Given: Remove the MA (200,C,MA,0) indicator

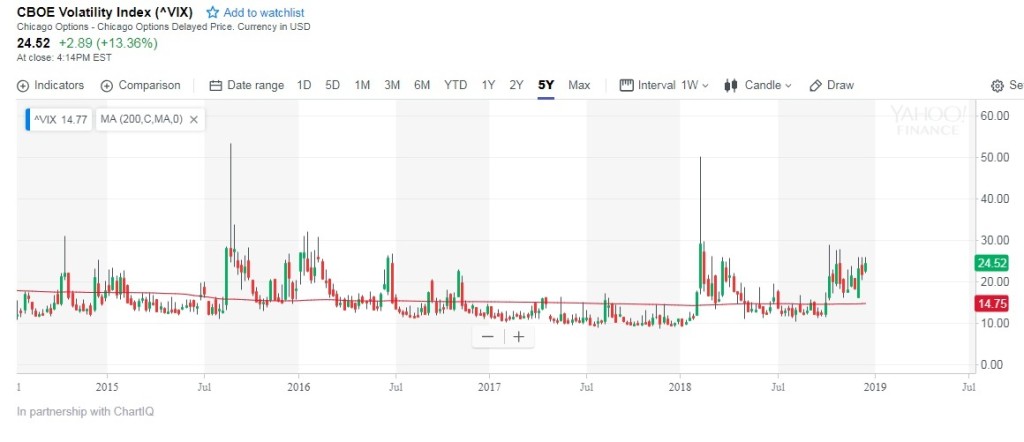Looking at the screenshot, I should pos(193,119).
